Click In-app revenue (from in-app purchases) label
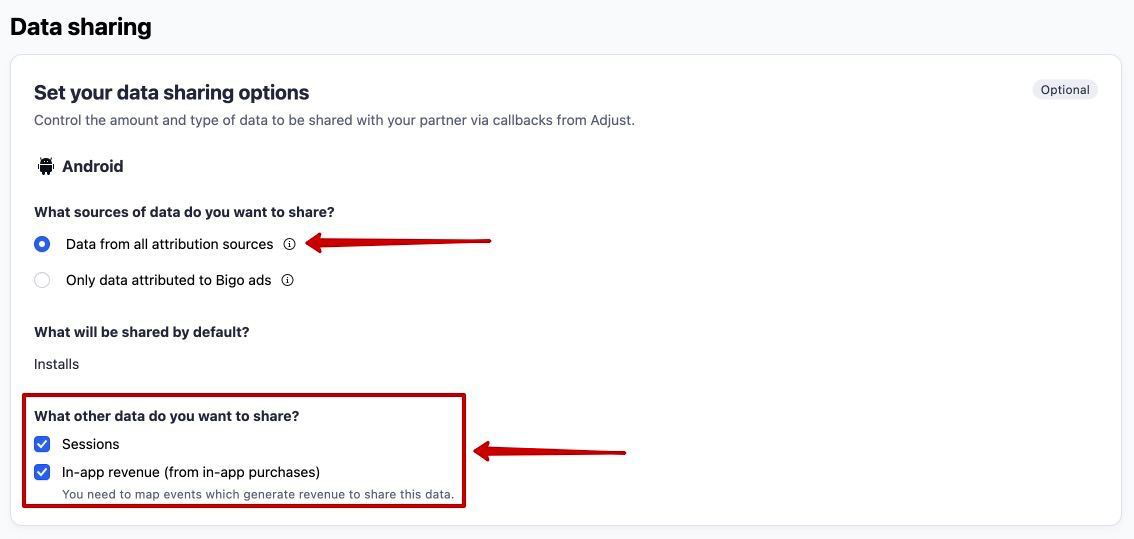The height and width of the screenshot is (539, 1134). (191, 472)
